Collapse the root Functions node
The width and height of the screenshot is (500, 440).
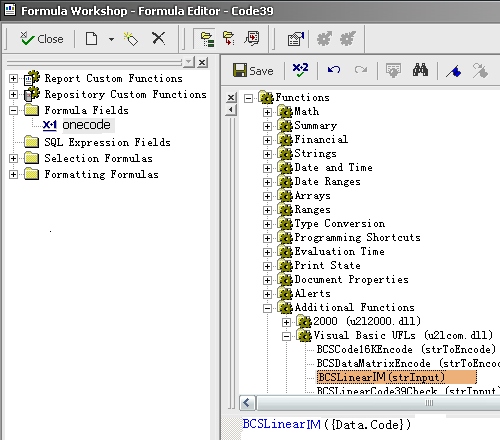[248, 98]
